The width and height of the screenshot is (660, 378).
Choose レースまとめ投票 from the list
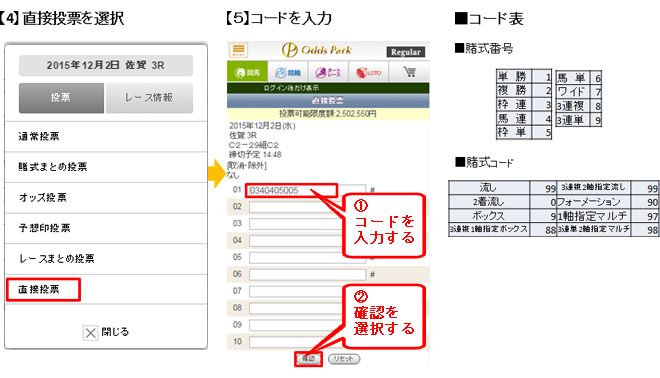click(106, 258)
